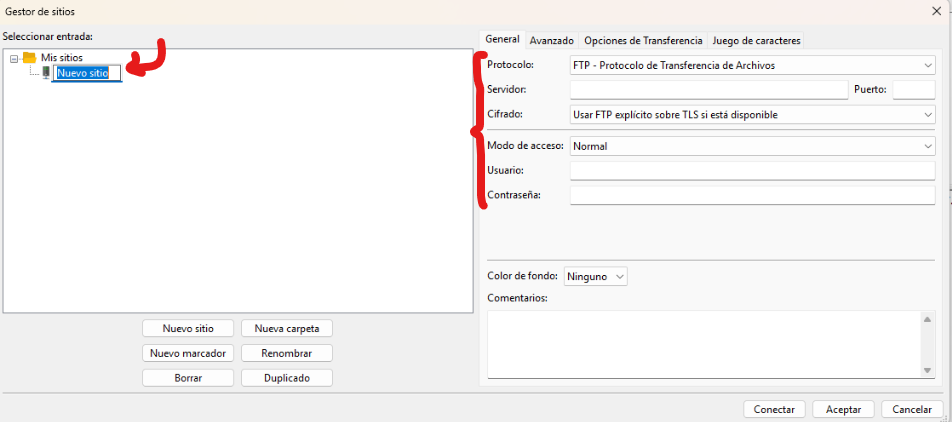Screen dimensions: 952x422
Task: Select the Juego de caracteres tab
Action: (756, 41)
